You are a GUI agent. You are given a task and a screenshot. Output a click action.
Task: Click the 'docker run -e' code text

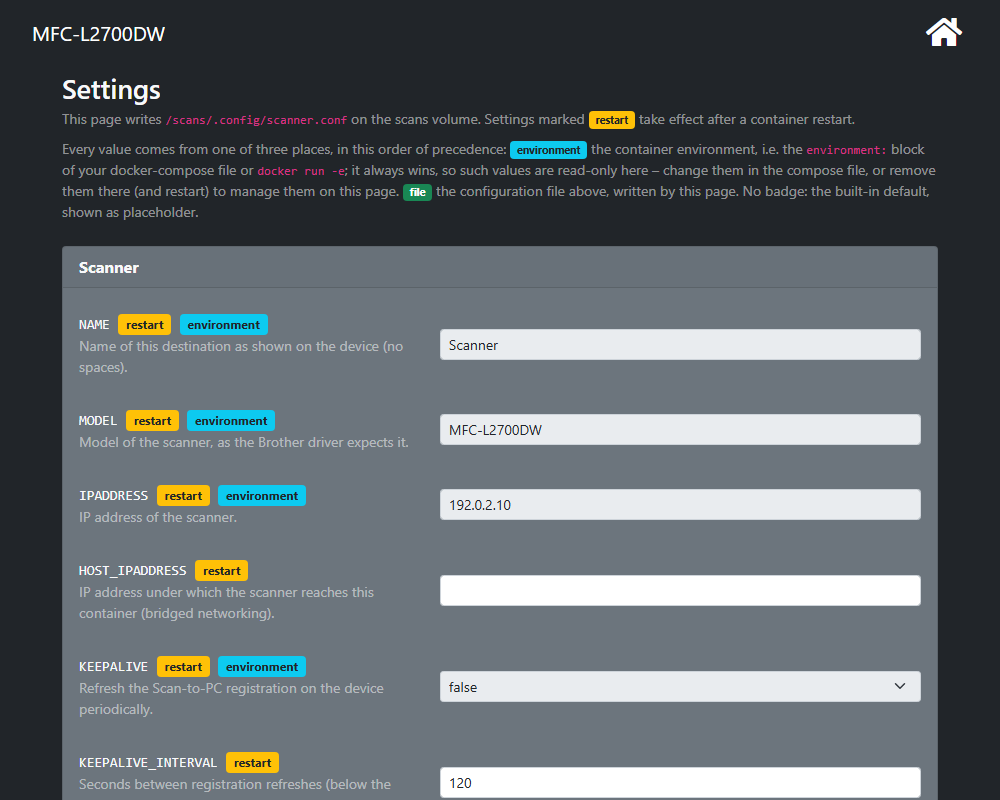tap(301, 171)
